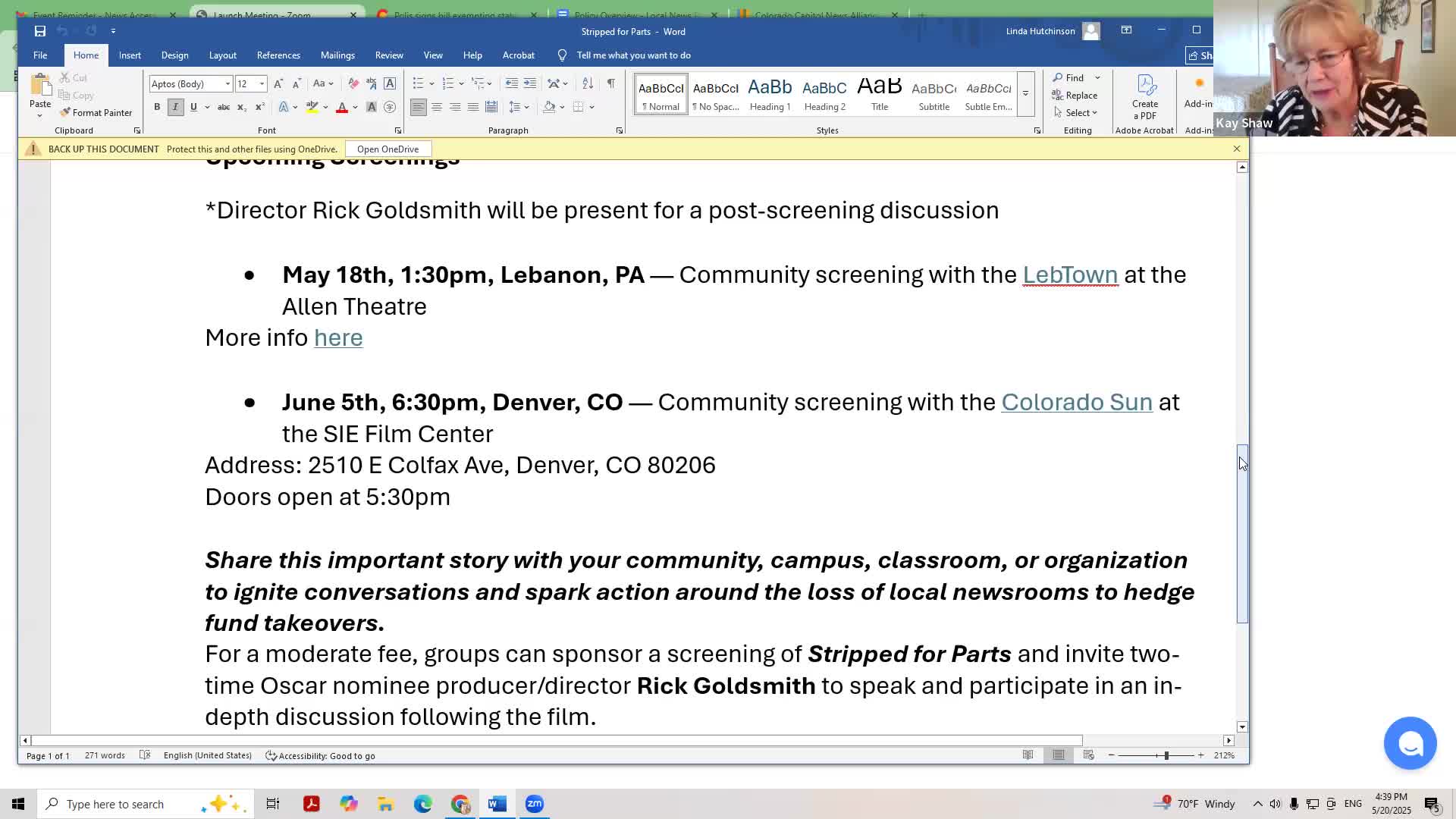Open the blue chat bubble widget
The width and height of the screenshot is (1456, 819).
click(1410, 743)
